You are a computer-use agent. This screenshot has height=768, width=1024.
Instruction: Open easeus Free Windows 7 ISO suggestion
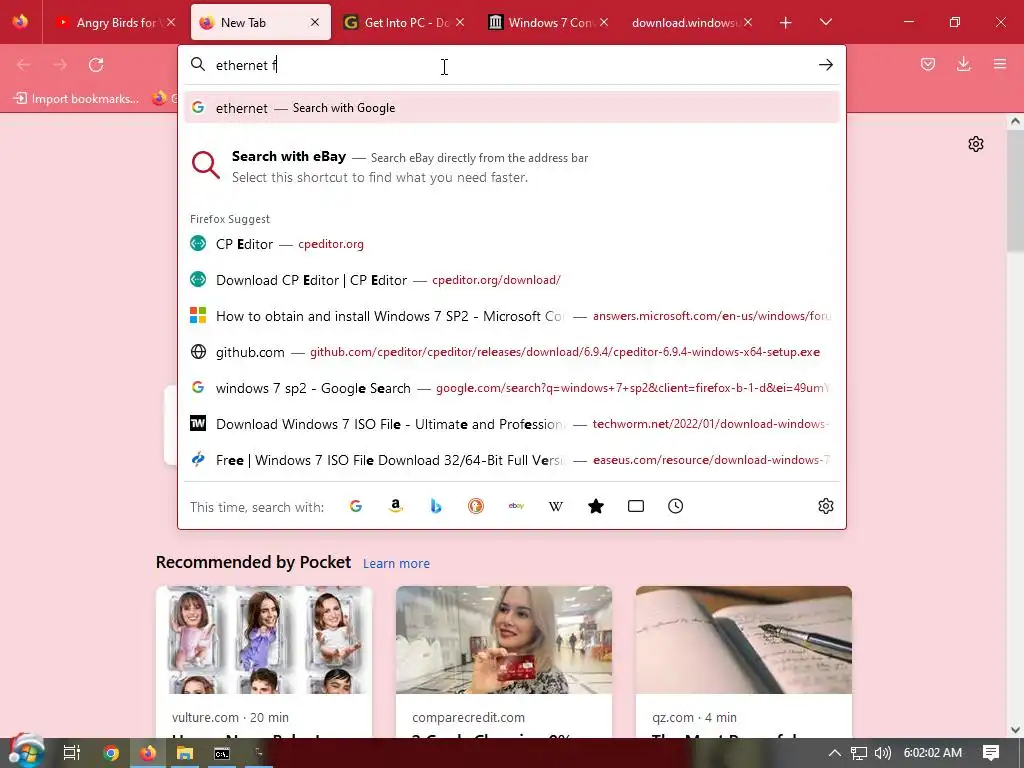[512, 460]
